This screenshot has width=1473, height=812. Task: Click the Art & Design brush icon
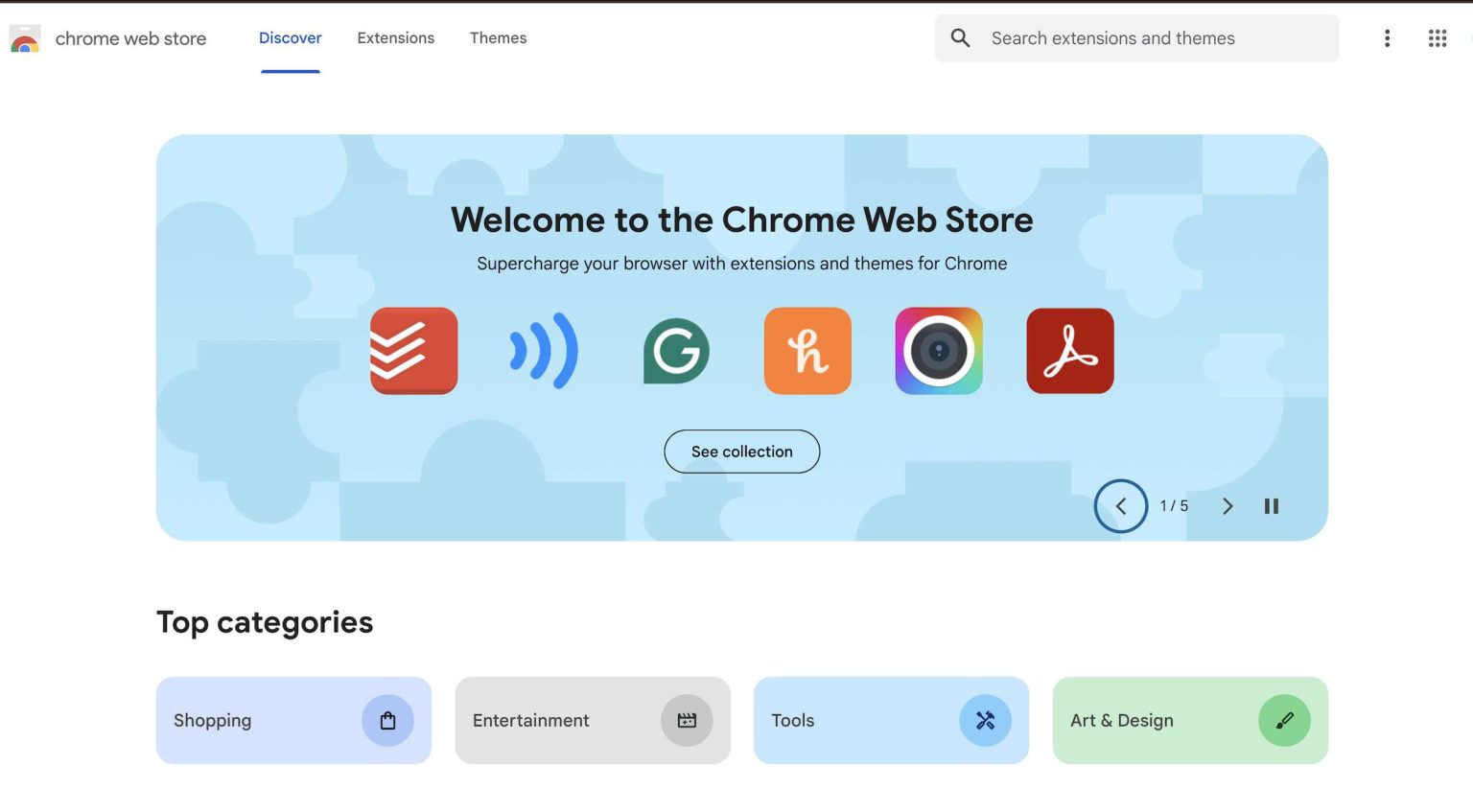click(x=1285, y=720)
